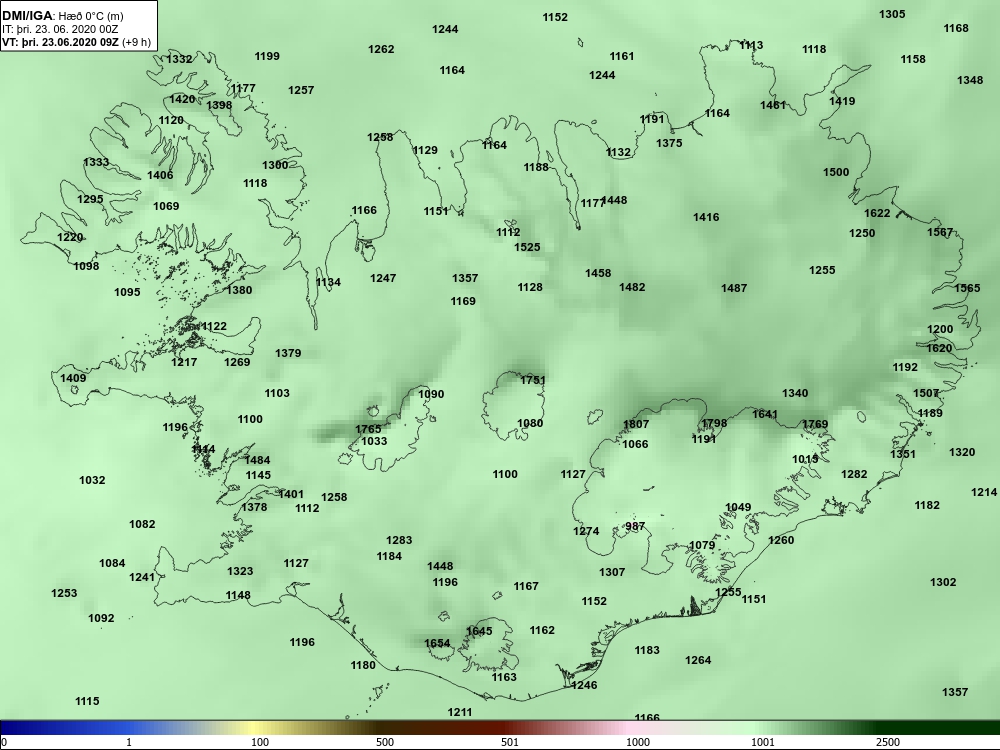Click the value 1380
Screen dimensions: 1000x750
click(240, 290)
